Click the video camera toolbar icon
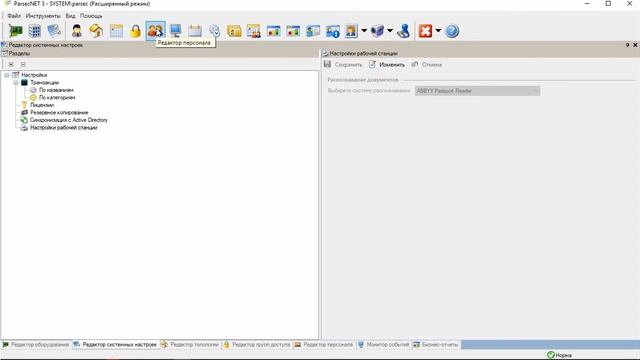Image resolution: width=640 pixels, height=360 pixels. tap(378, 31)
